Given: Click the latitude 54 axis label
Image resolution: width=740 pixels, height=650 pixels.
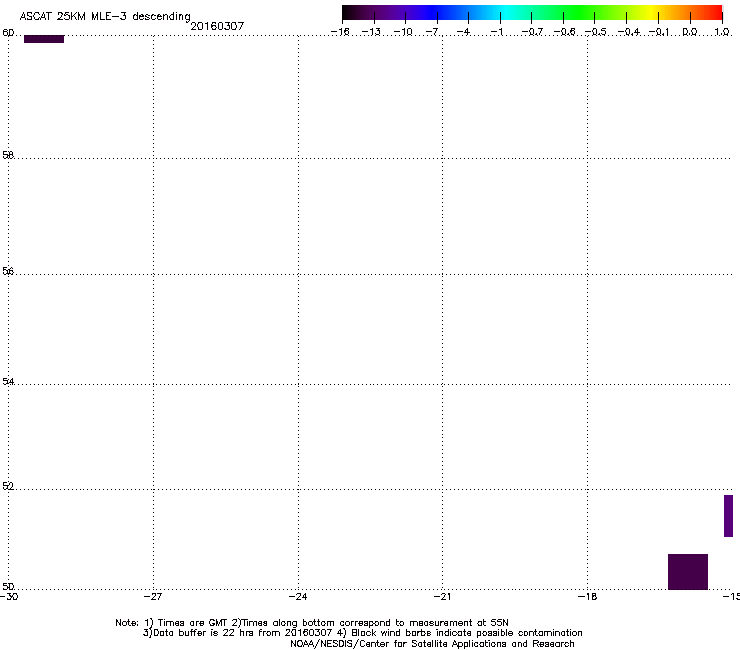Looking at the screenshot, I should pos(8,381).
